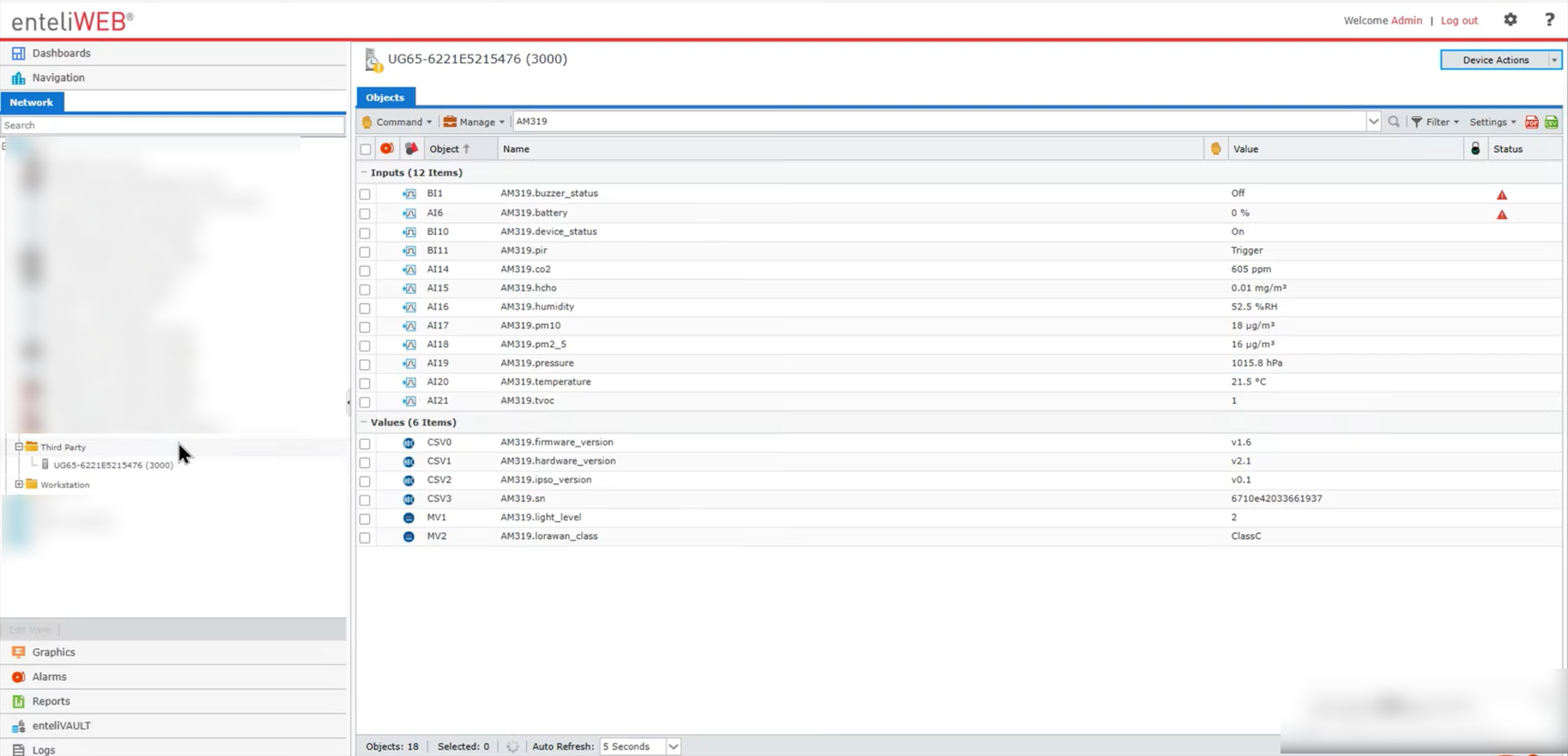Screen dimensions: 1568x756
Task: Switch to the Network tab
Action: 31,102
